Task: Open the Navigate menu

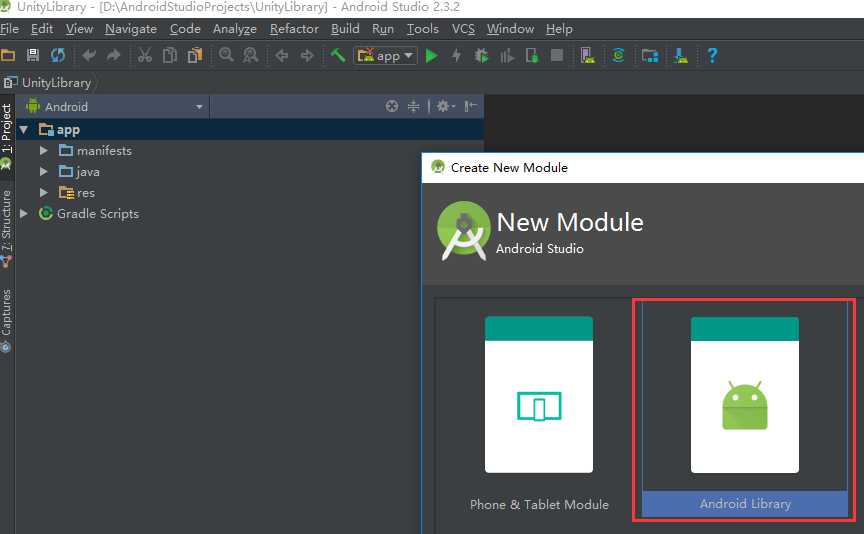Action: pyautogui.click(x=131, y=29)
